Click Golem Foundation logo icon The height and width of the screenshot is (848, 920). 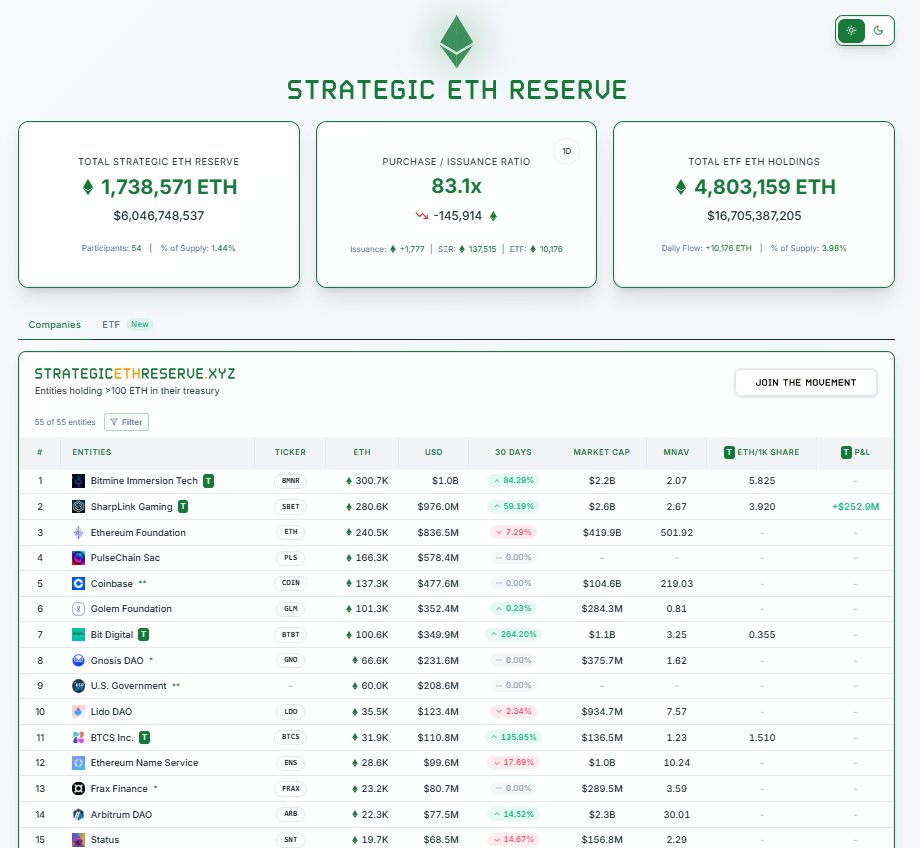(78, 609)
